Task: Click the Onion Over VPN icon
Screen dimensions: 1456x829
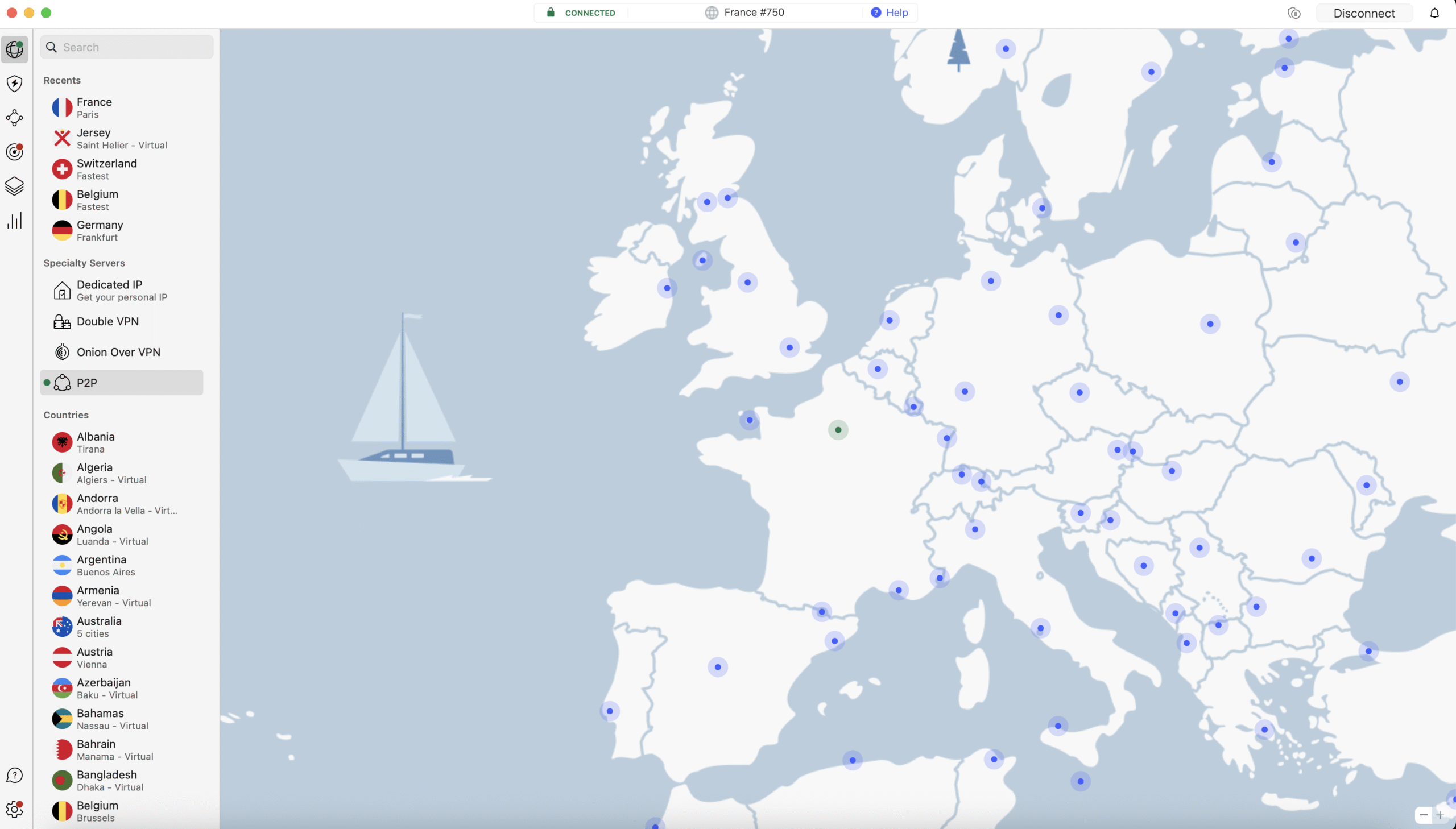Action: 62,352
